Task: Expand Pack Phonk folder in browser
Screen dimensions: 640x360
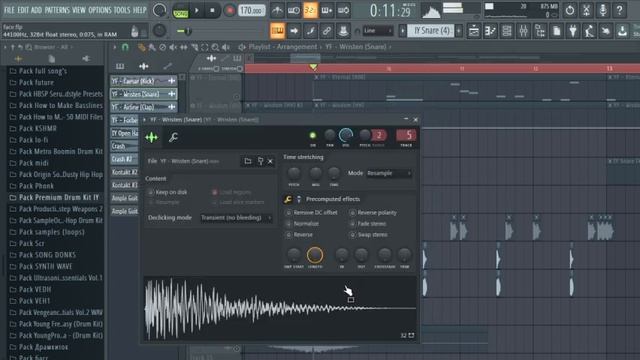Action: coord(32,186)
